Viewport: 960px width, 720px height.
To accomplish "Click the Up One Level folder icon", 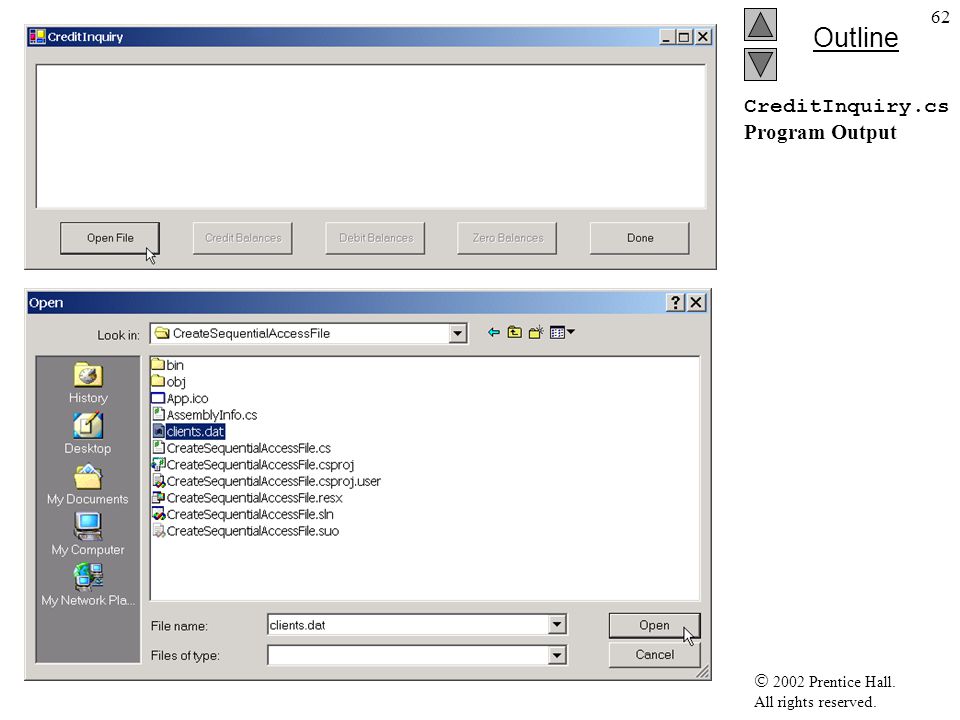I will (x=514, y=332).
